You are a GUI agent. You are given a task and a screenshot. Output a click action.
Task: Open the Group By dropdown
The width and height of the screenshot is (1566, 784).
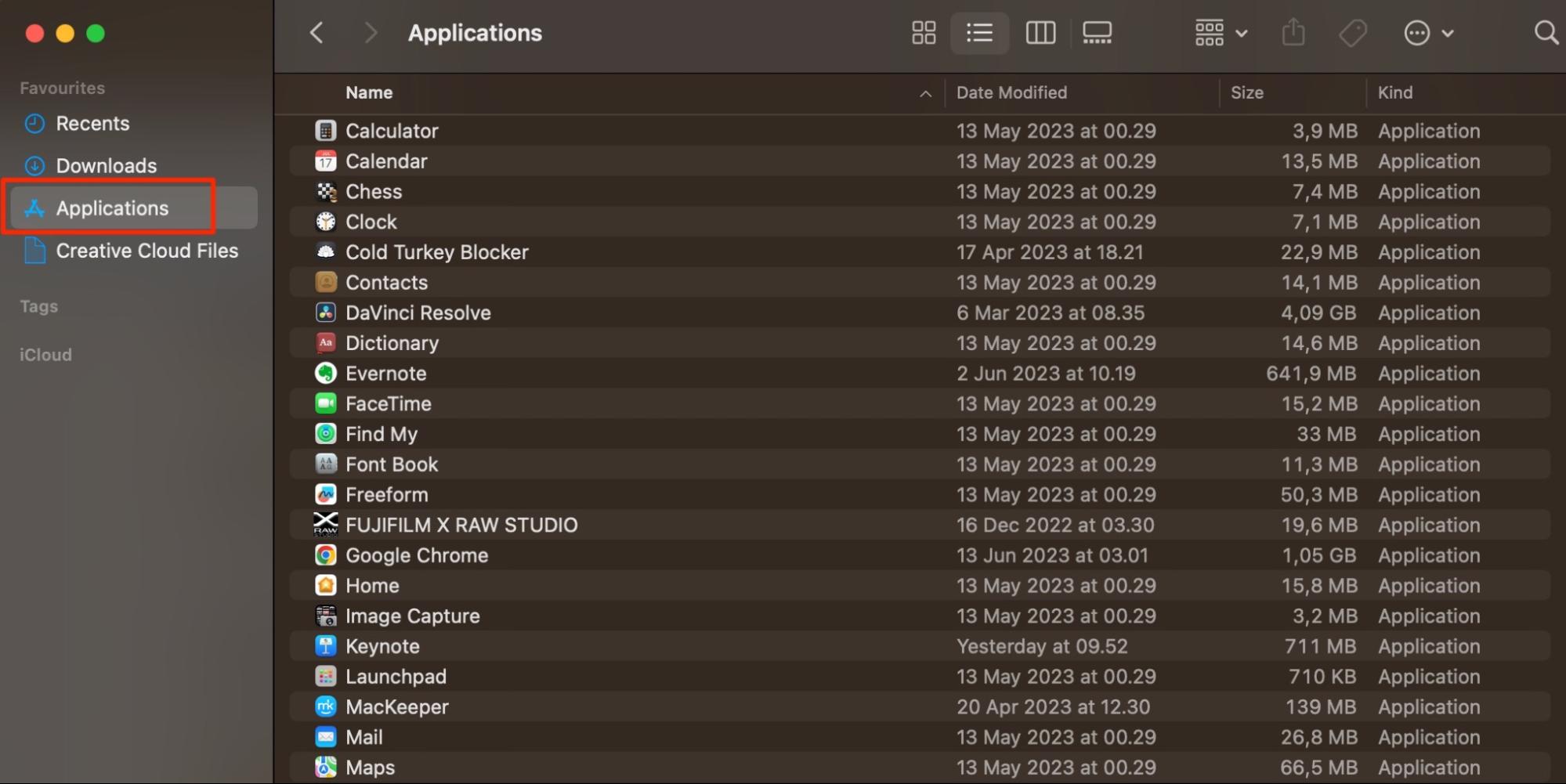(1221, 33)
